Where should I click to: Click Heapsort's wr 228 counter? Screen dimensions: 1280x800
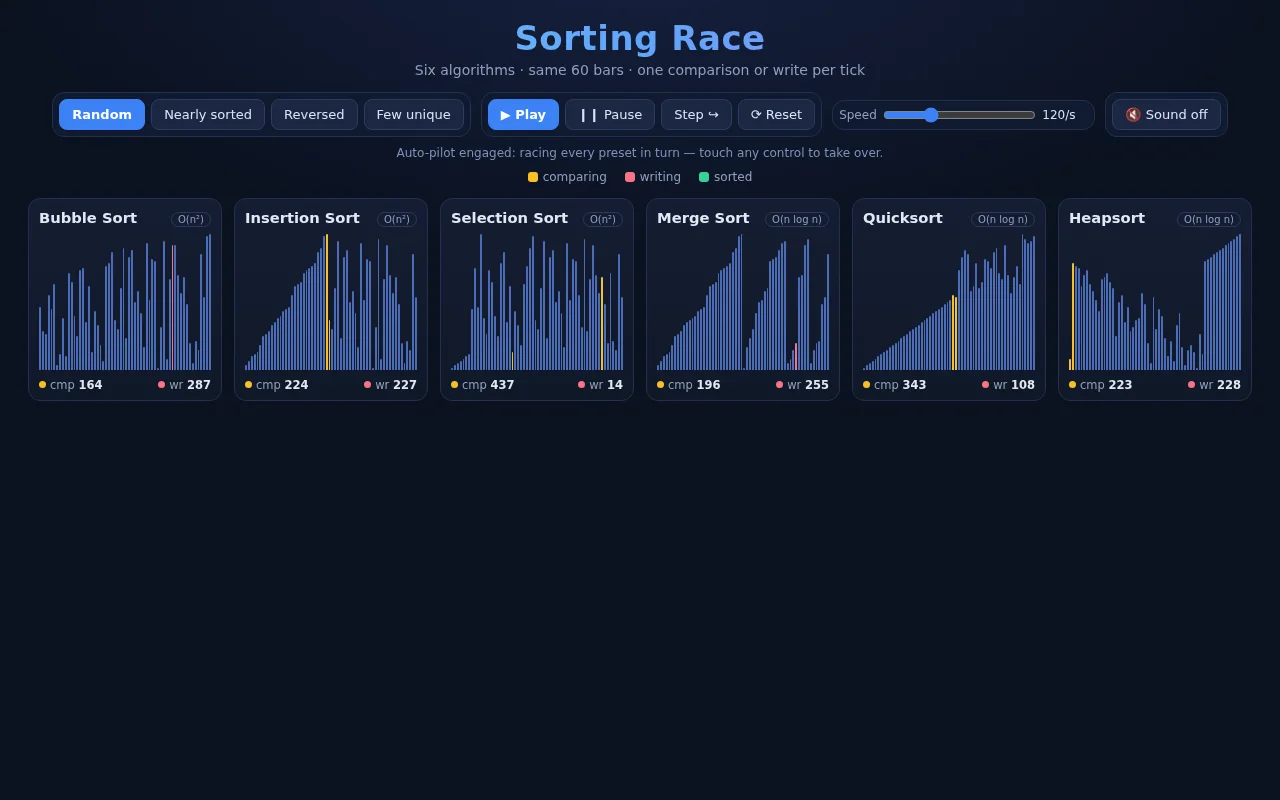(1215, 385)
